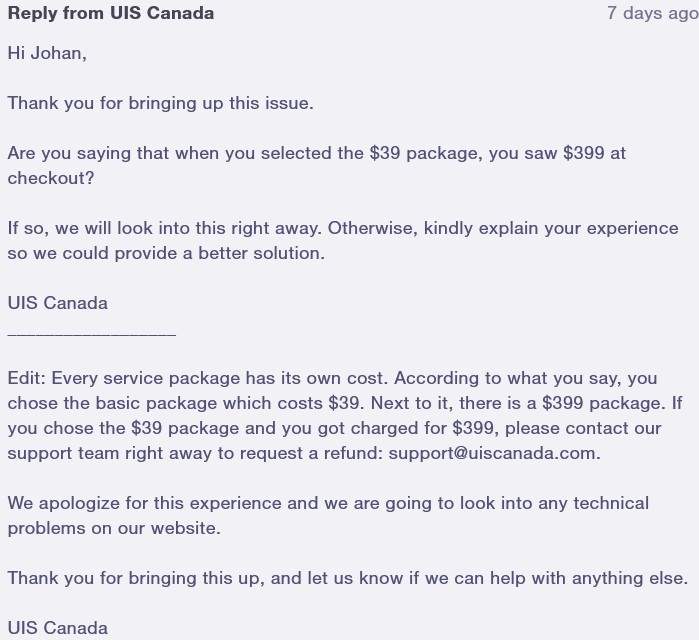
Task: Click the word 'checkout?'
Action: point(51,178)
